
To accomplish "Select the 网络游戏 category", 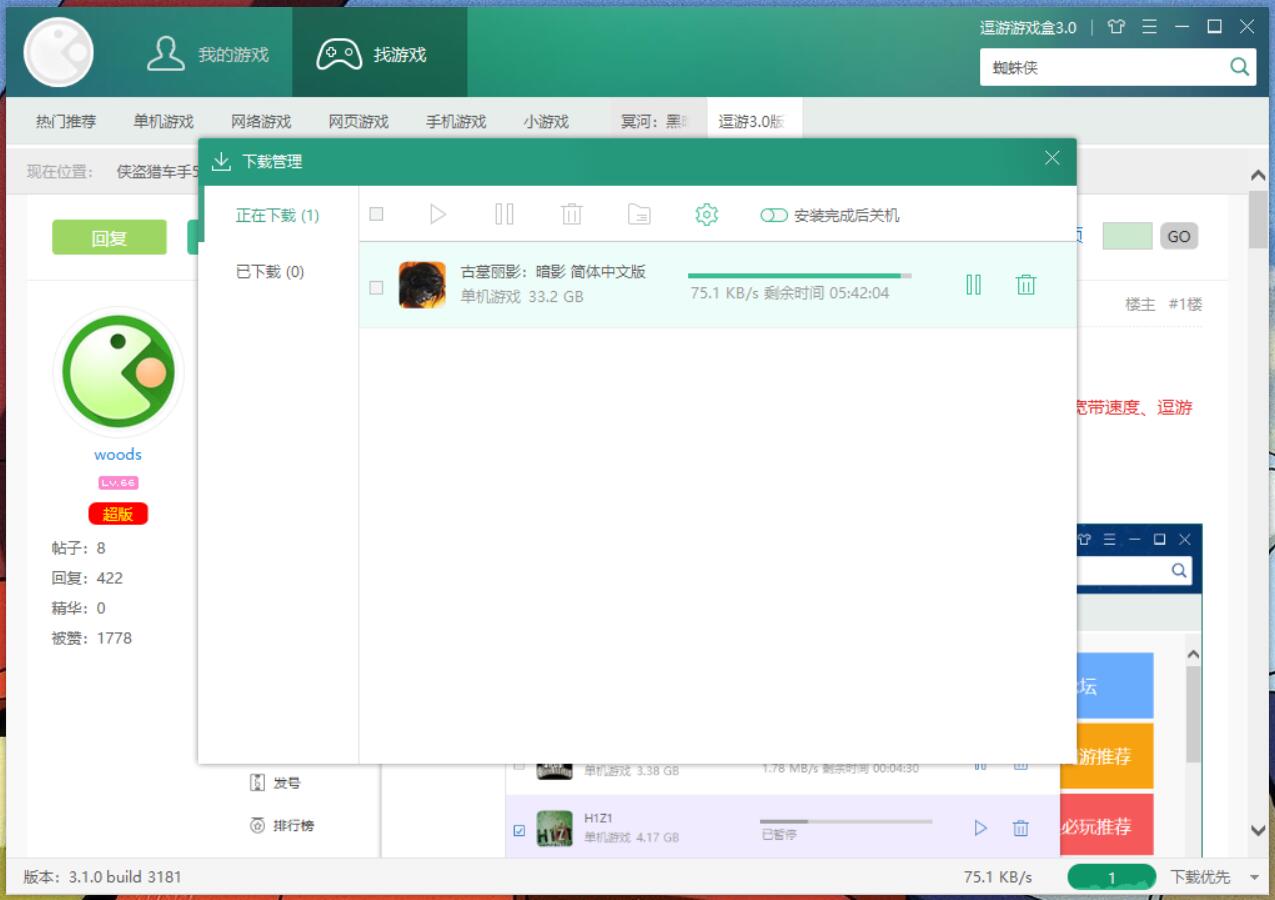I will tap(261, 121).
